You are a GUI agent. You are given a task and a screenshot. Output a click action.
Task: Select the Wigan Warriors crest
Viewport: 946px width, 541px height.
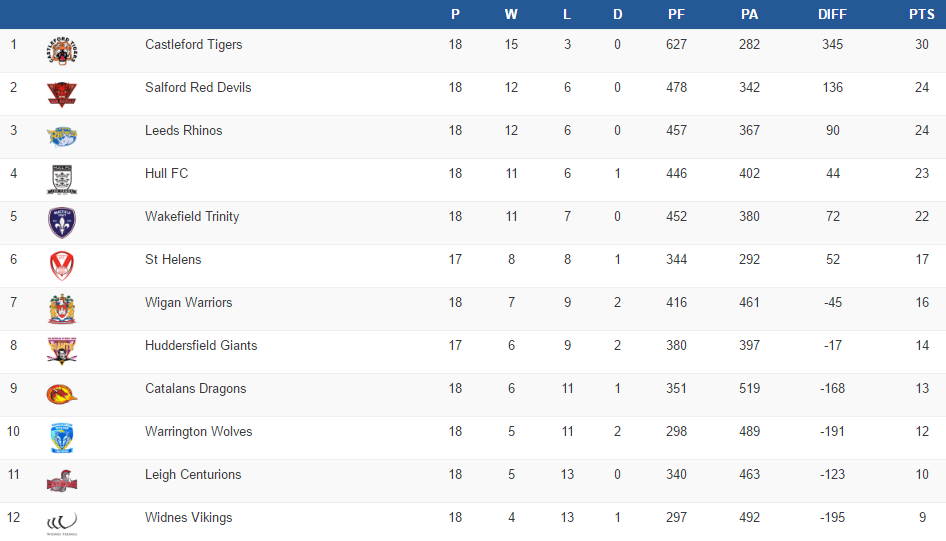tap(62, 309)
